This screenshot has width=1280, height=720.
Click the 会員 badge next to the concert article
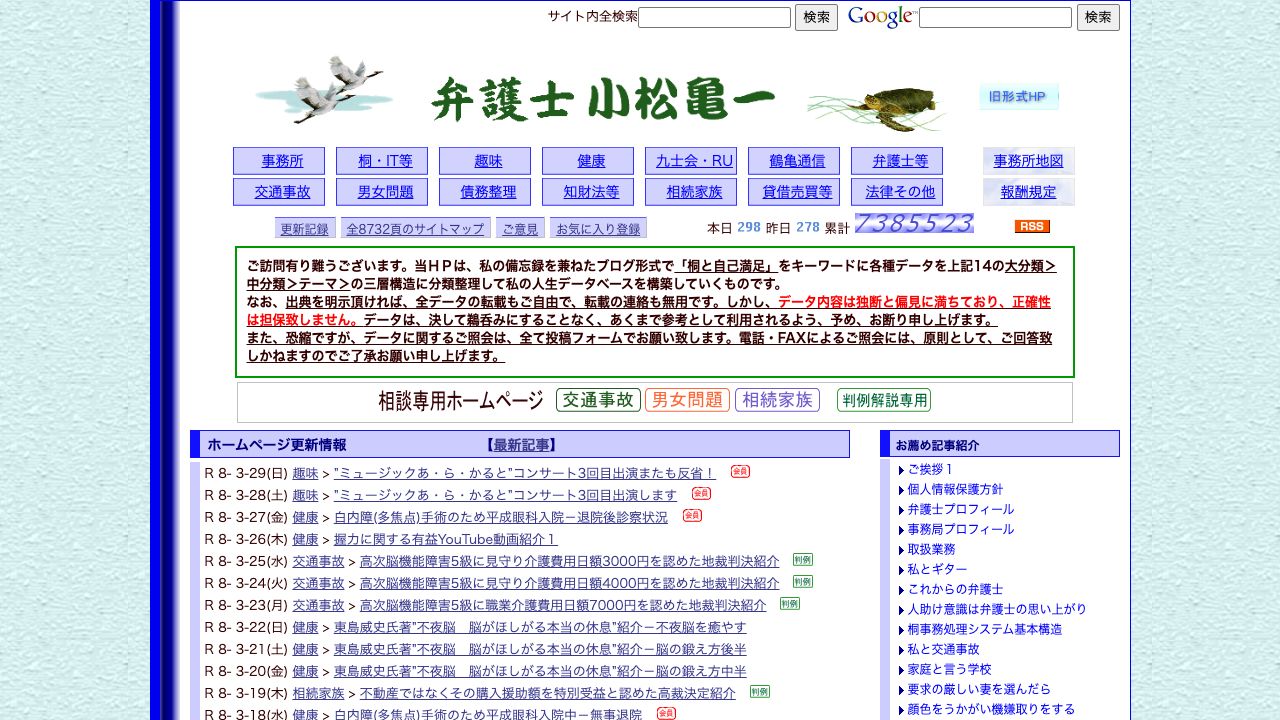[740, 471]
